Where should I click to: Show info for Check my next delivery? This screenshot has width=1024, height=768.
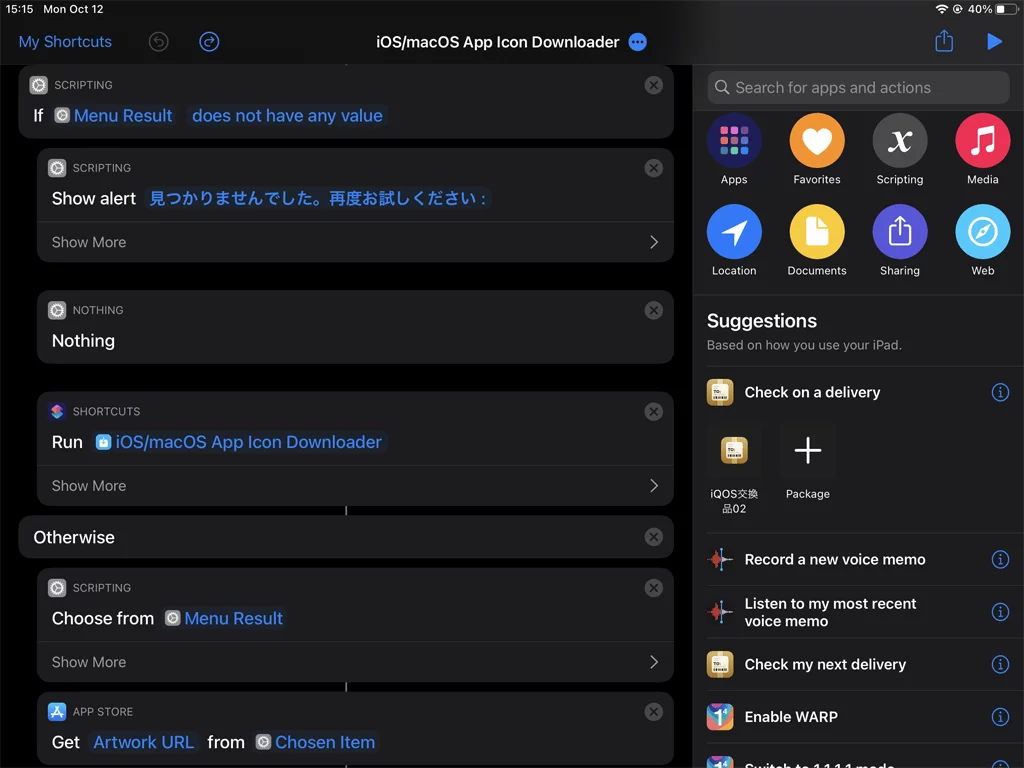point(1000,664)
